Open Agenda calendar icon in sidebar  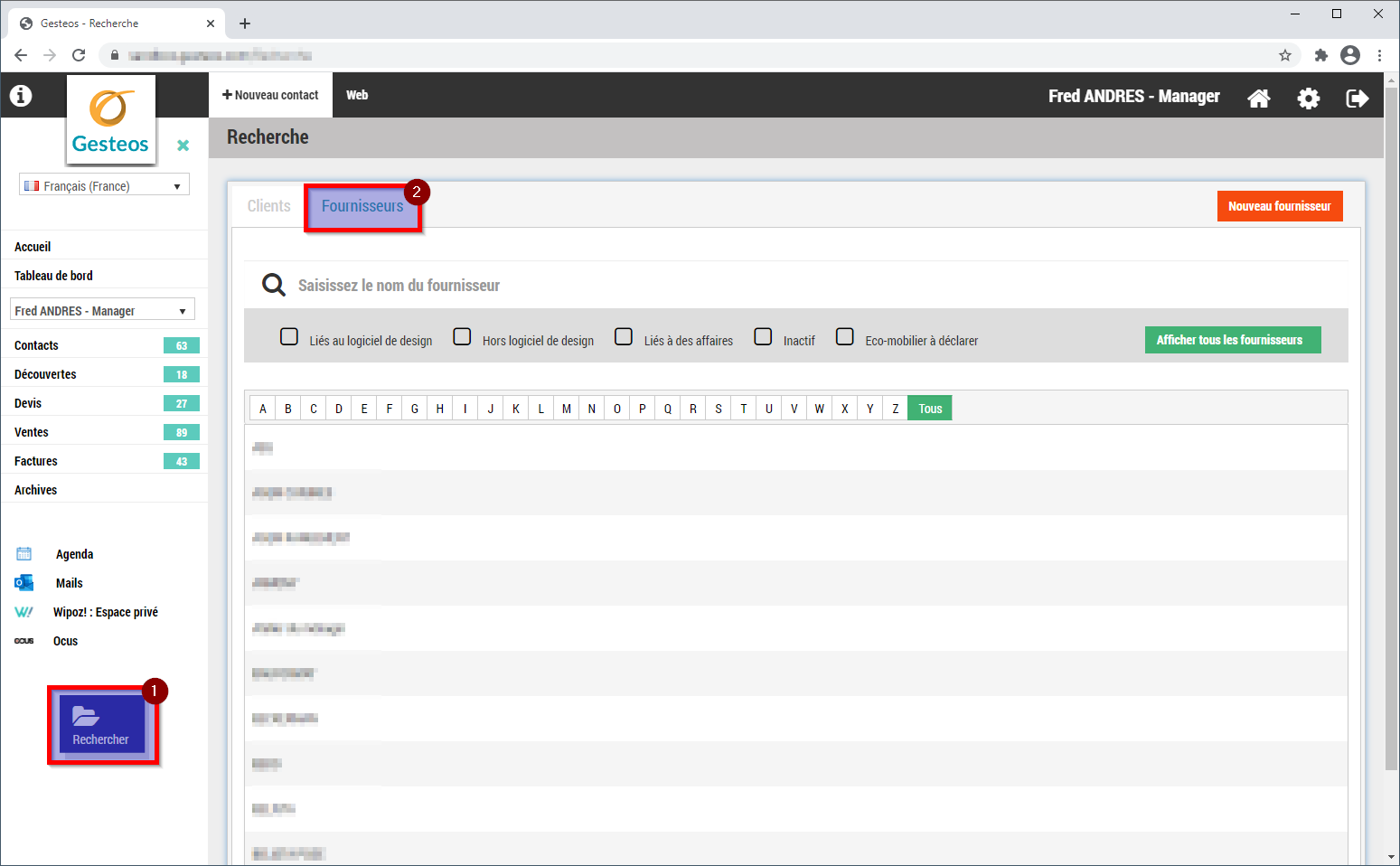24,554
